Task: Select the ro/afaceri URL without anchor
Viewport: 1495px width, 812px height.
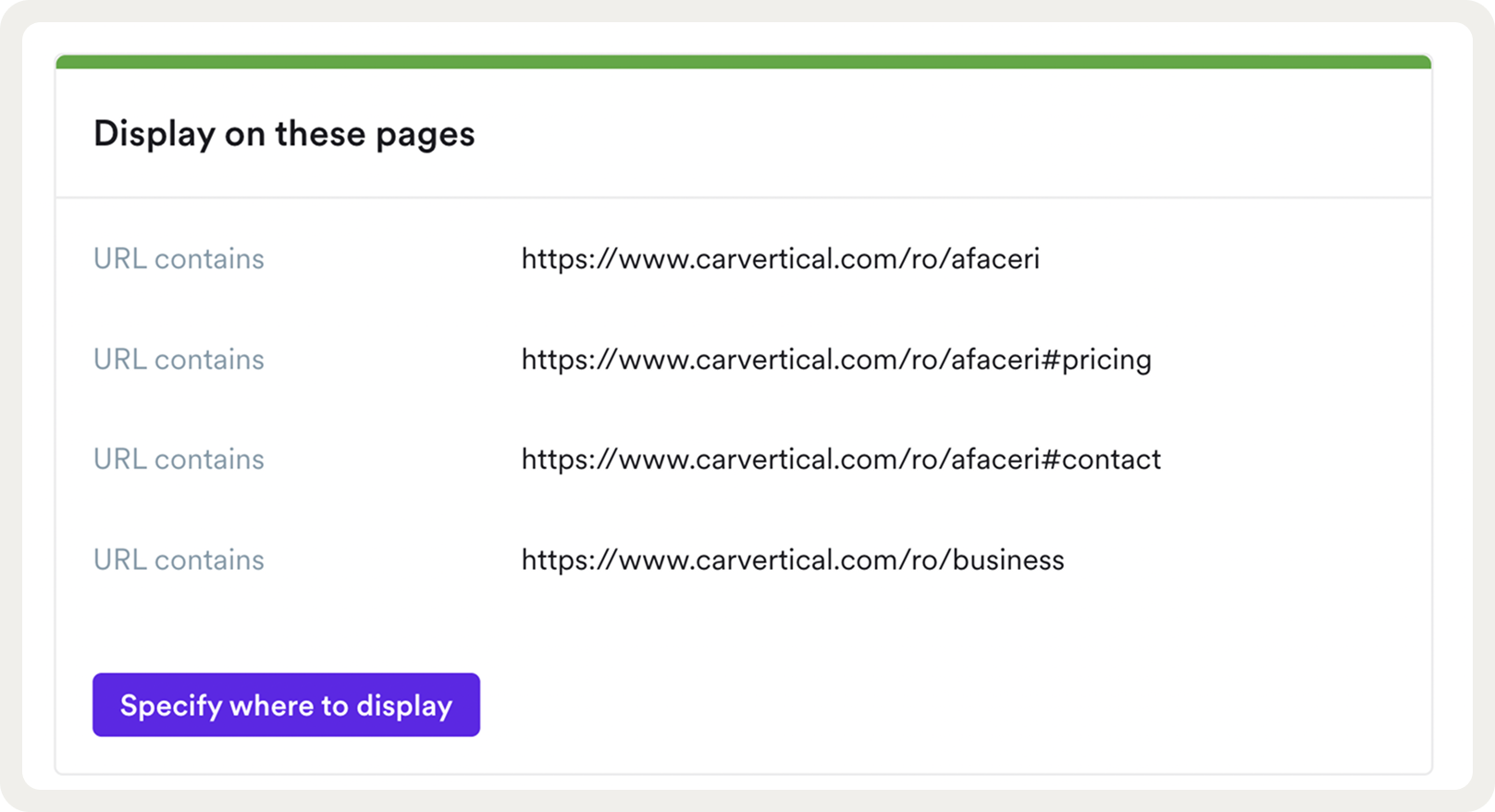Action: click(780, 259)
